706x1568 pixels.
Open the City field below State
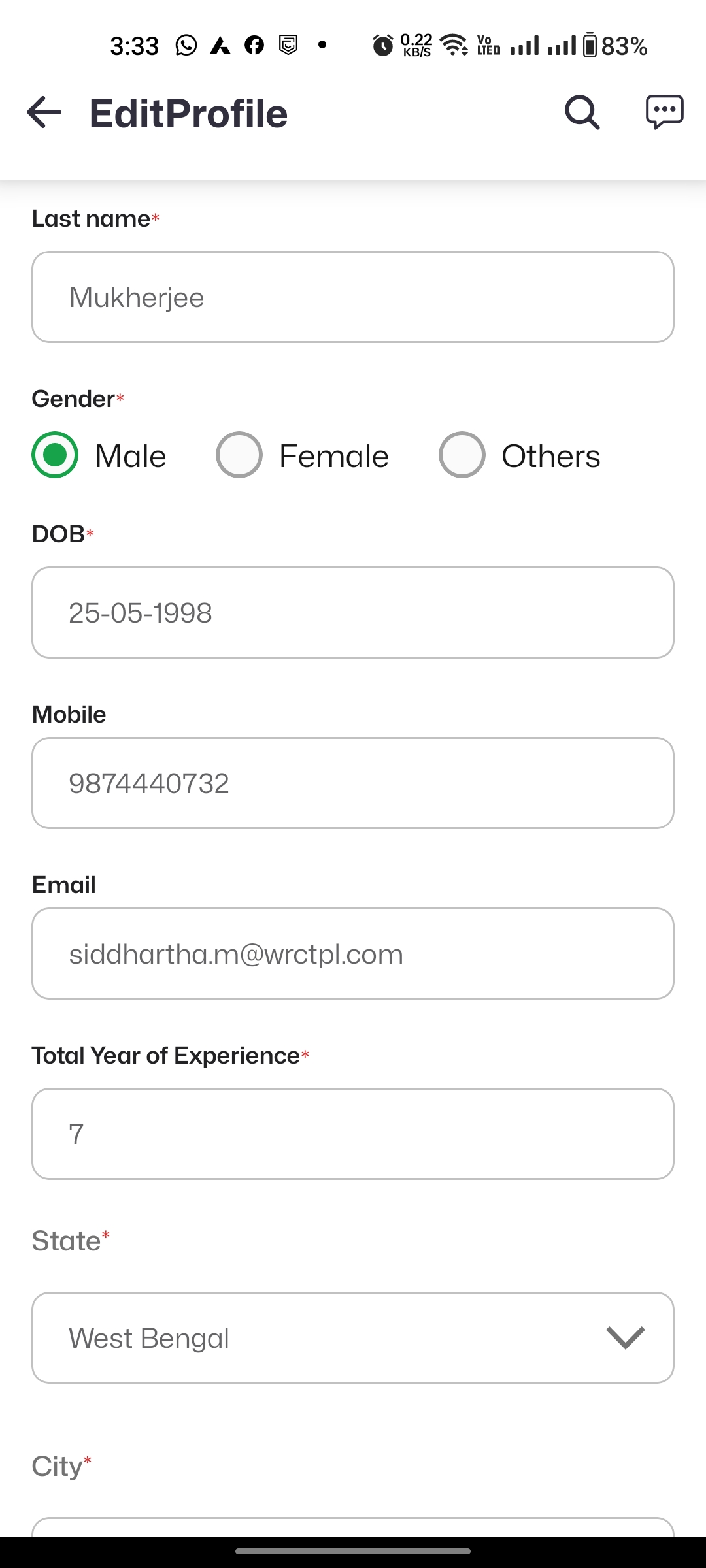[x=353, y=1526]
